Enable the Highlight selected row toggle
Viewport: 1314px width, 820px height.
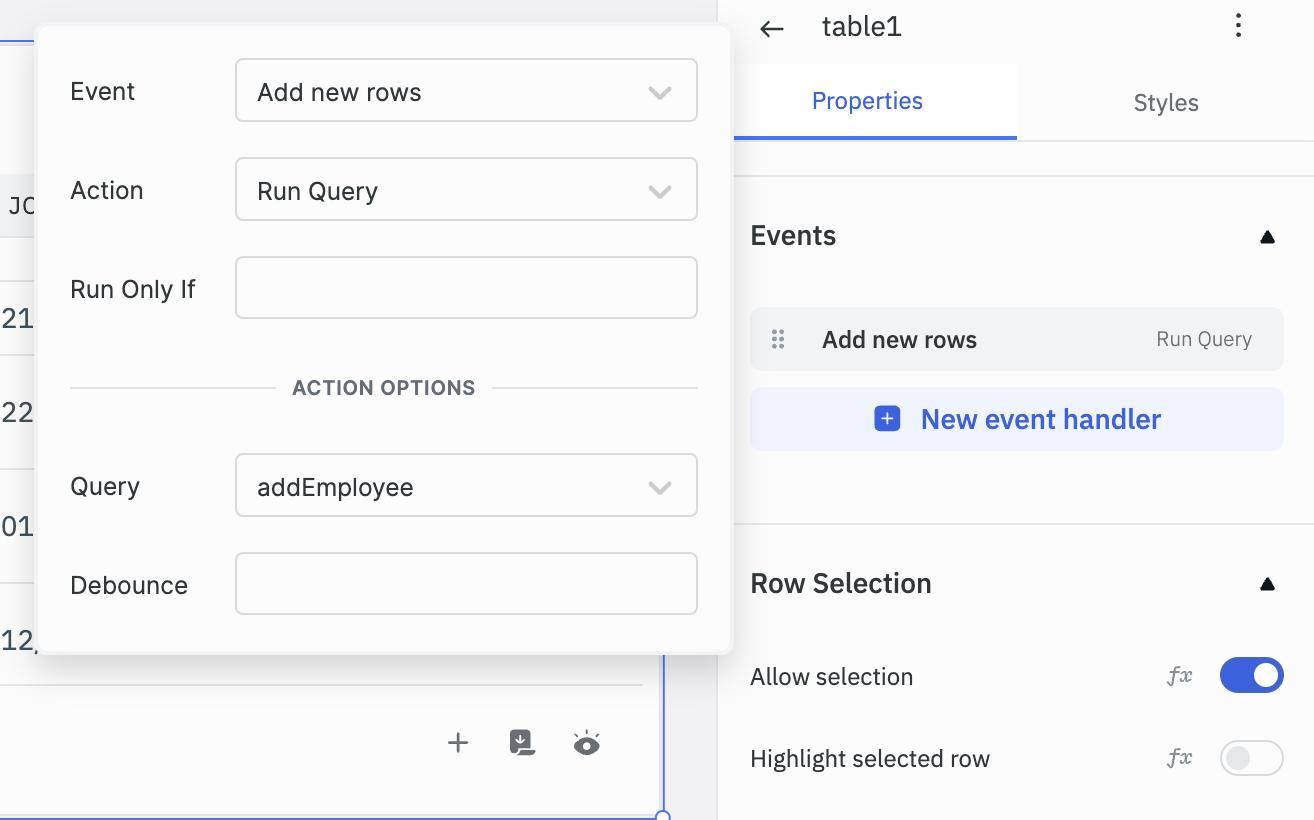tap(1251, 759)
